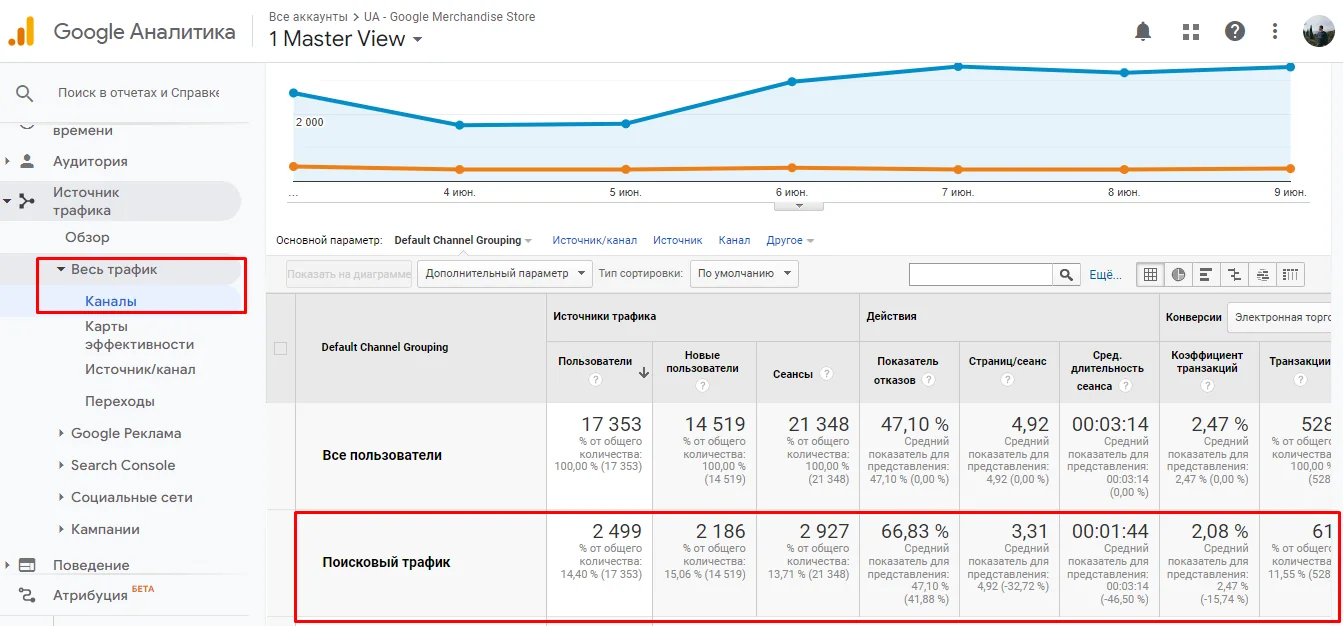Click help icon under Пользователи column
Screen dimensions: 1343x626
595,380
